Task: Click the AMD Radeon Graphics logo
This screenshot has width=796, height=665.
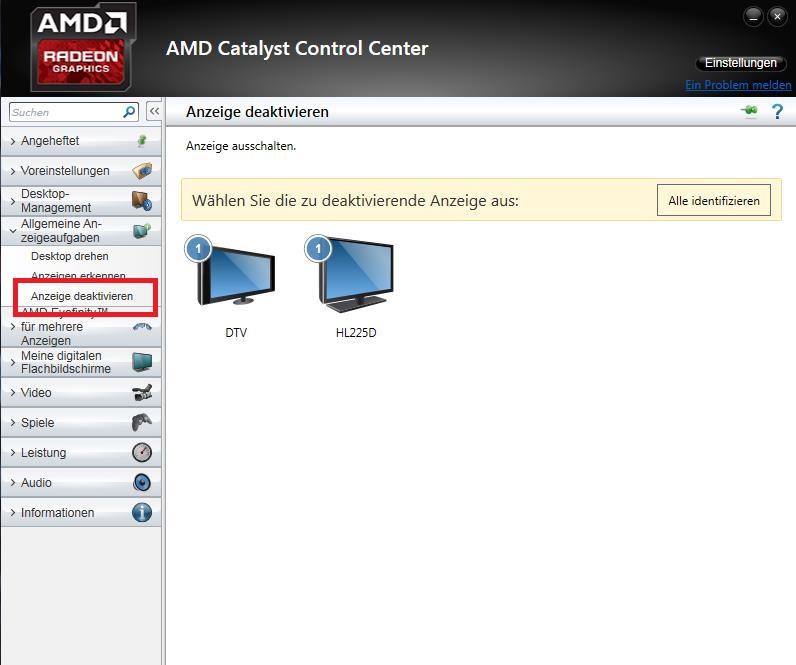Action: point(83,47)
